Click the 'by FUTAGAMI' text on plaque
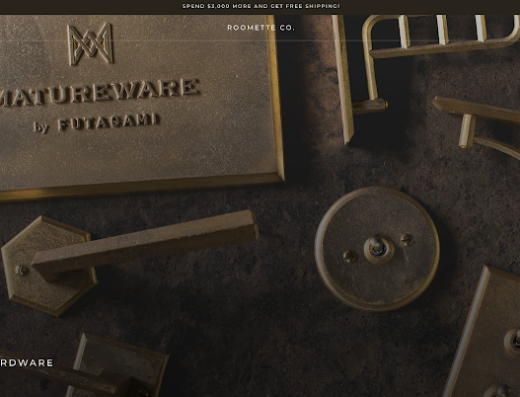520x397 pixels. pos(96,123)
